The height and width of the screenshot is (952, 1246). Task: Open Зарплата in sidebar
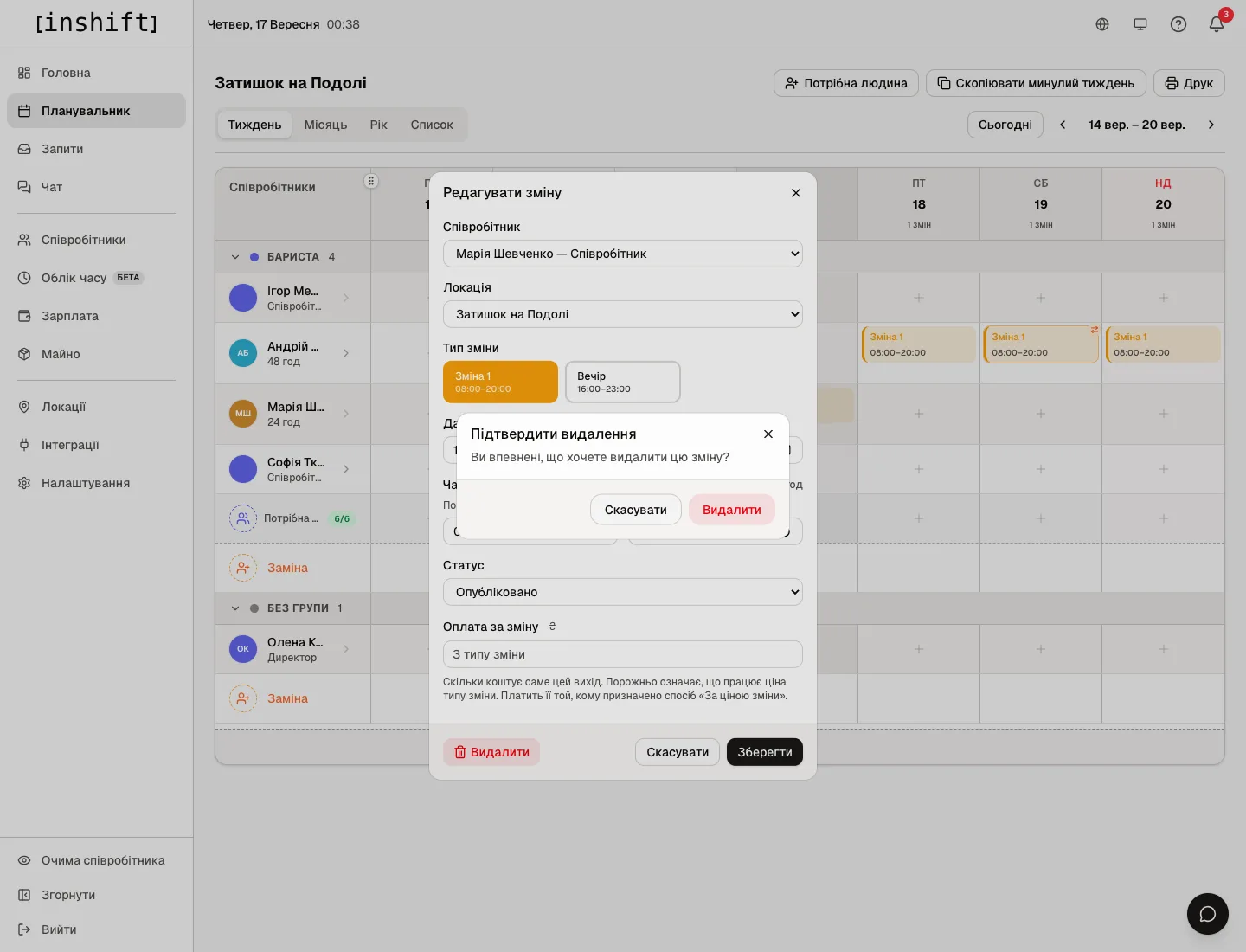(96, 316)
